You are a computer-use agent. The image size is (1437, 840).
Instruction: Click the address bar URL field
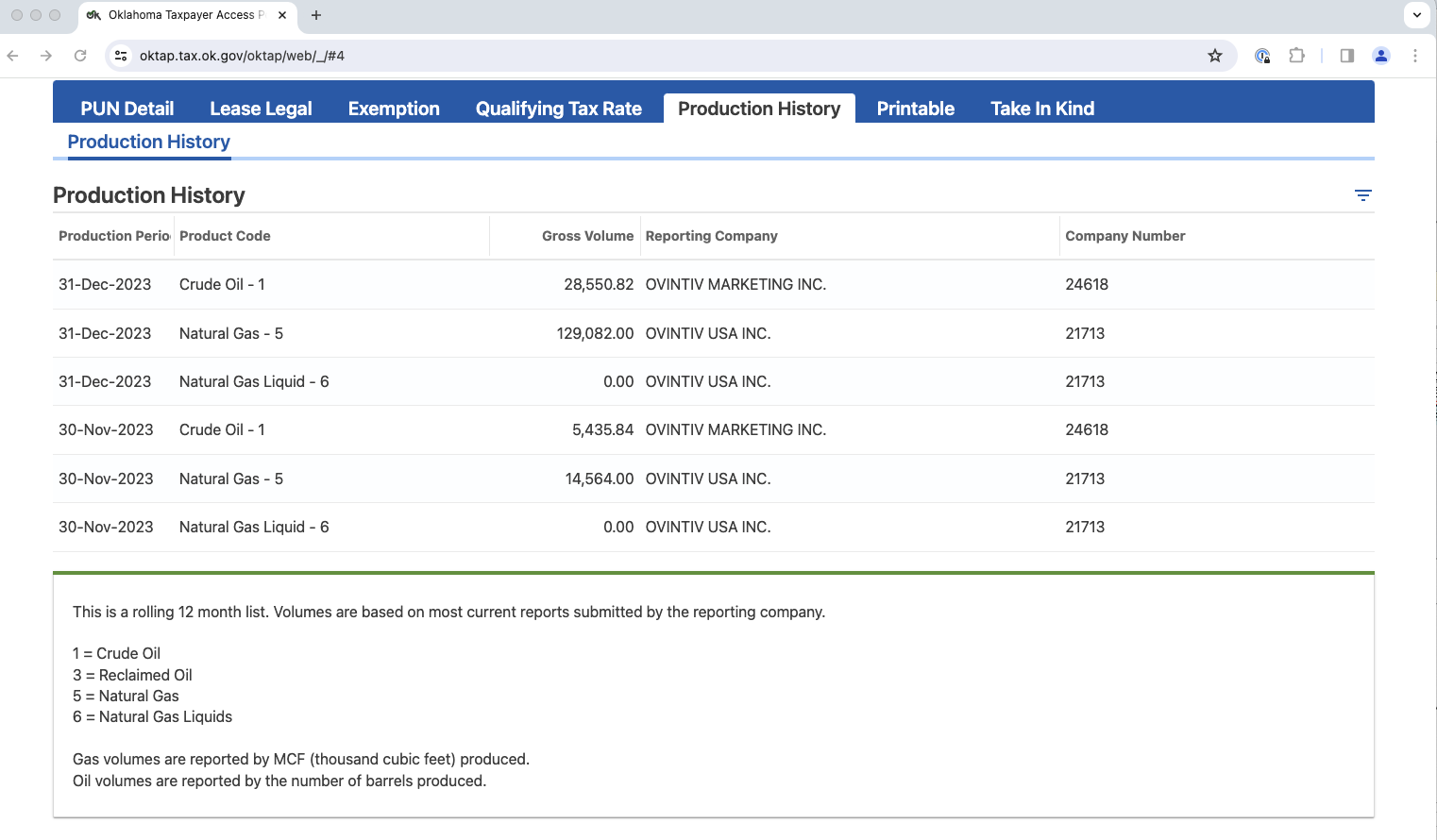[661, 56]
